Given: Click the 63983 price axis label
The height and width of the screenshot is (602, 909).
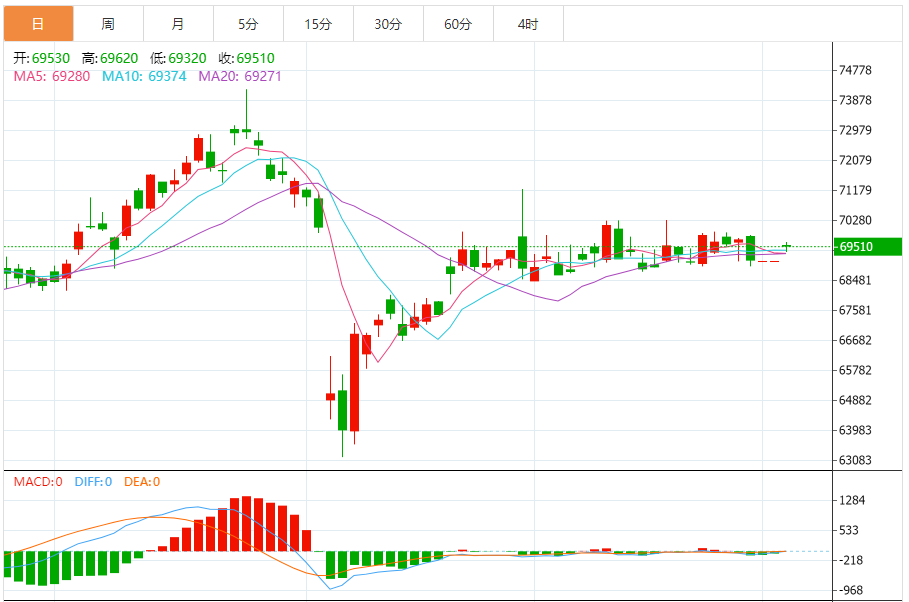Looking at the screenshot, I should [x=856, y=430].
